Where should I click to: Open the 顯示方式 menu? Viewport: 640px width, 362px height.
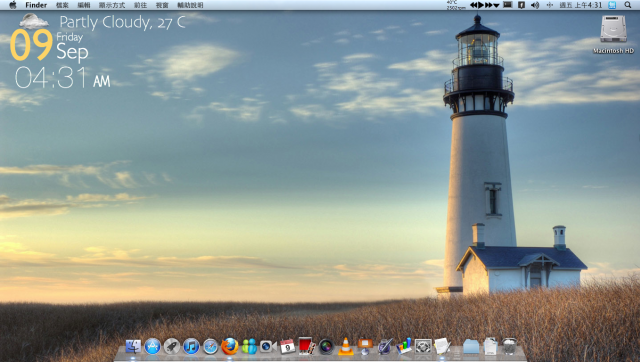point(112,5)
